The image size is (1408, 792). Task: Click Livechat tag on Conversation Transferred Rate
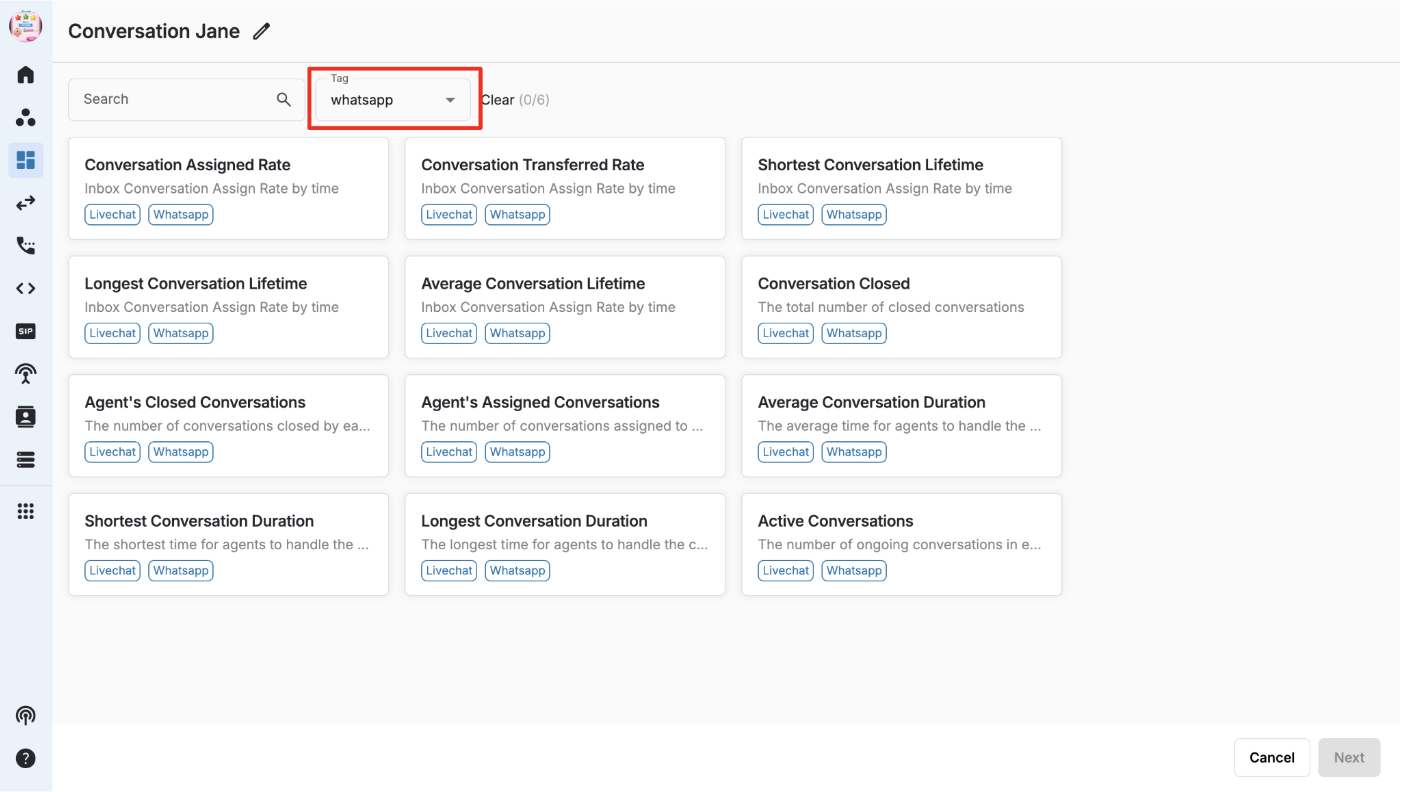point(449,214)
